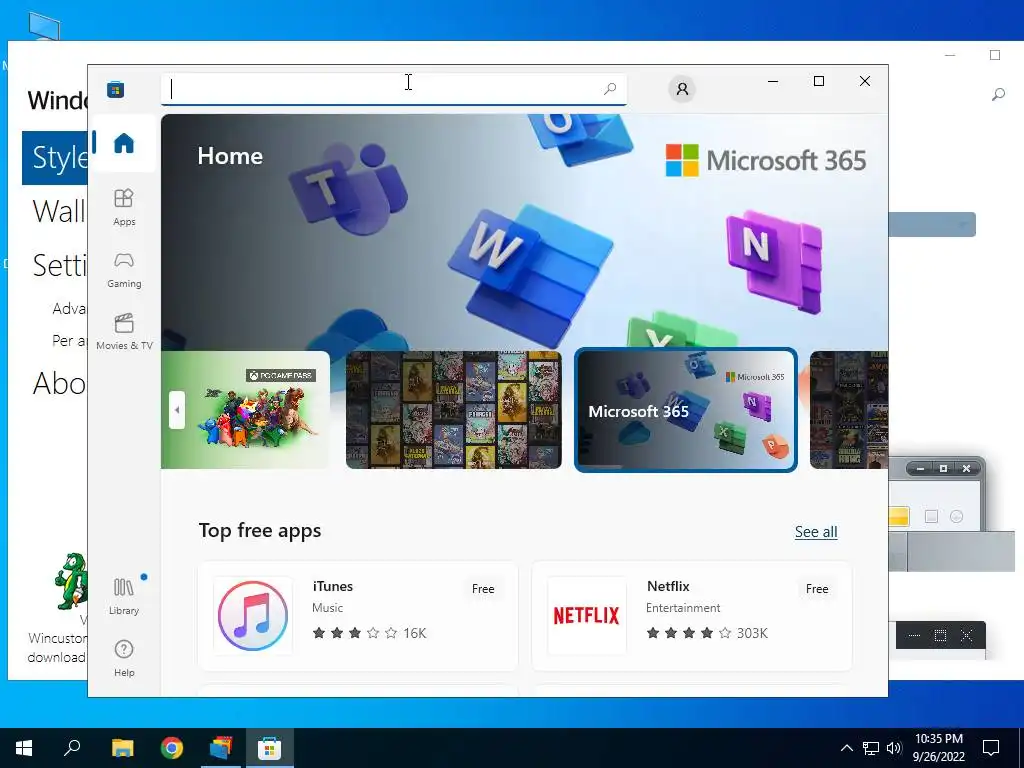Screen dimensions: 1024x768
Task: Open volume control tray icon
Action: [x=894, y=748]
